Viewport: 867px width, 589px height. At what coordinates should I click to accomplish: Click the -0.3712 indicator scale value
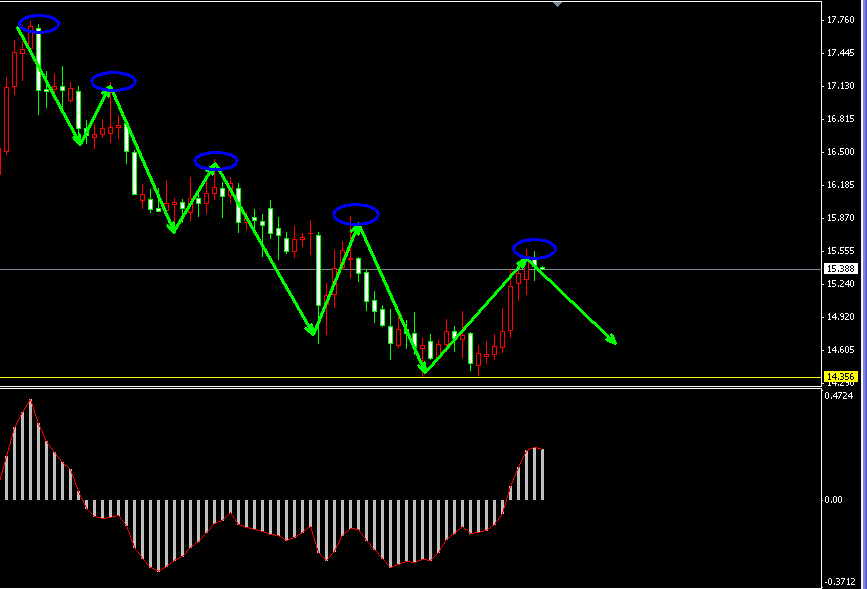(x=839, y=582)
